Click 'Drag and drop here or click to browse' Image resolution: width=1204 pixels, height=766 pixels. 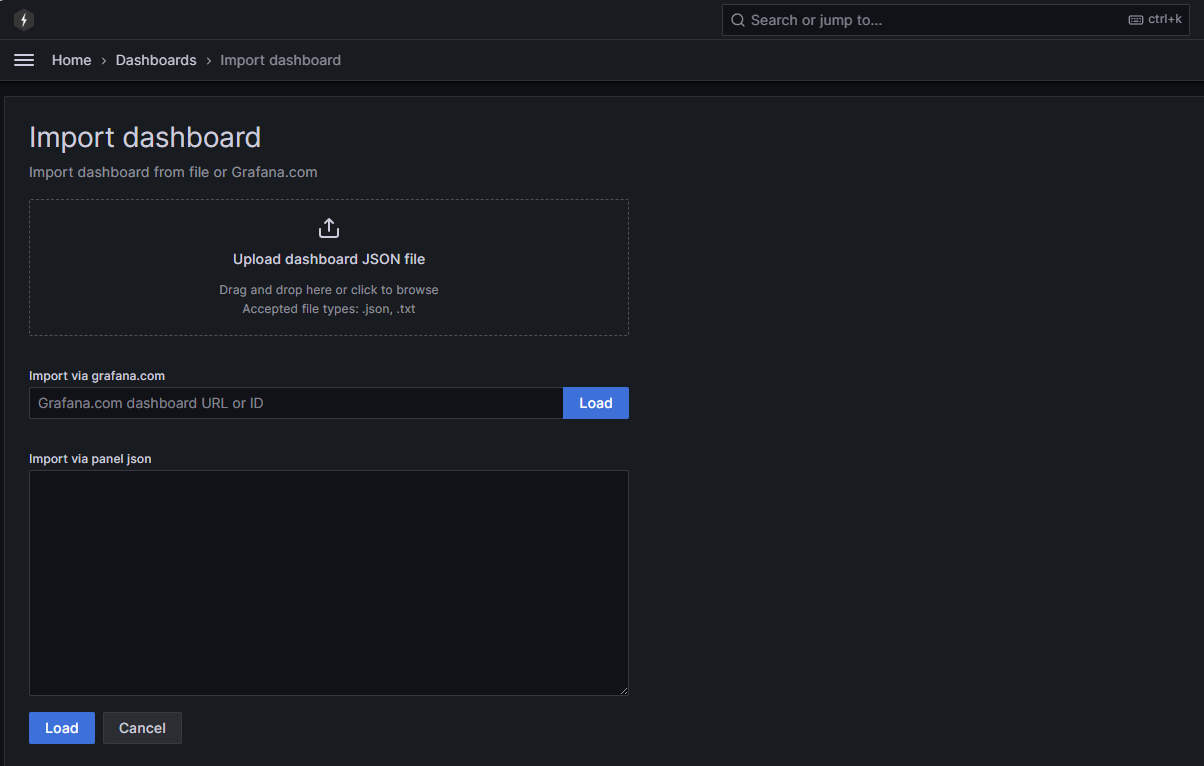(x=329, y=290)
